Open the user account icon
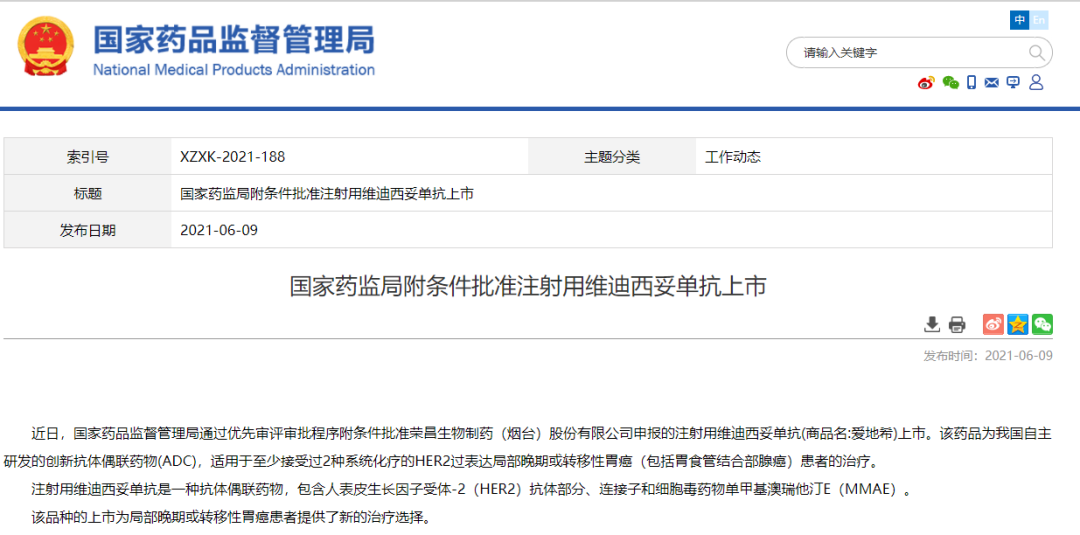Screen dimensions: 1080x535 [1036, 82]
